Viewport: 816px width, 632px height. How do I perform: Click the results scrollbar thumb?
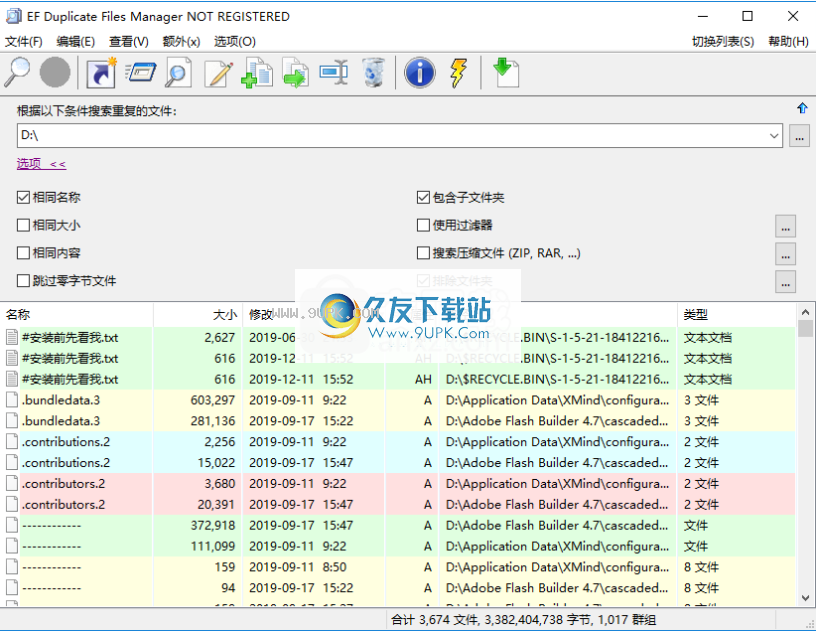pos(805,329)
